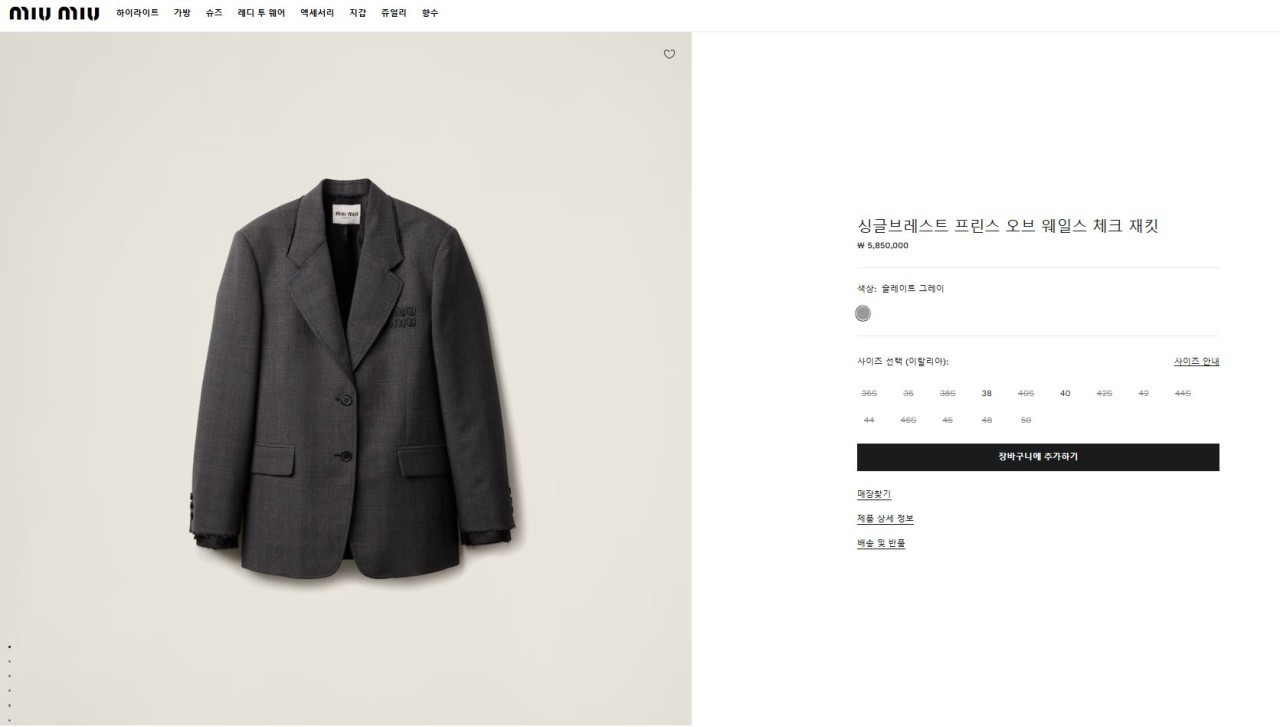This screenshot has height=727, width=1280.
Task: Open the 지갑 menu
Action: (357, 13)
